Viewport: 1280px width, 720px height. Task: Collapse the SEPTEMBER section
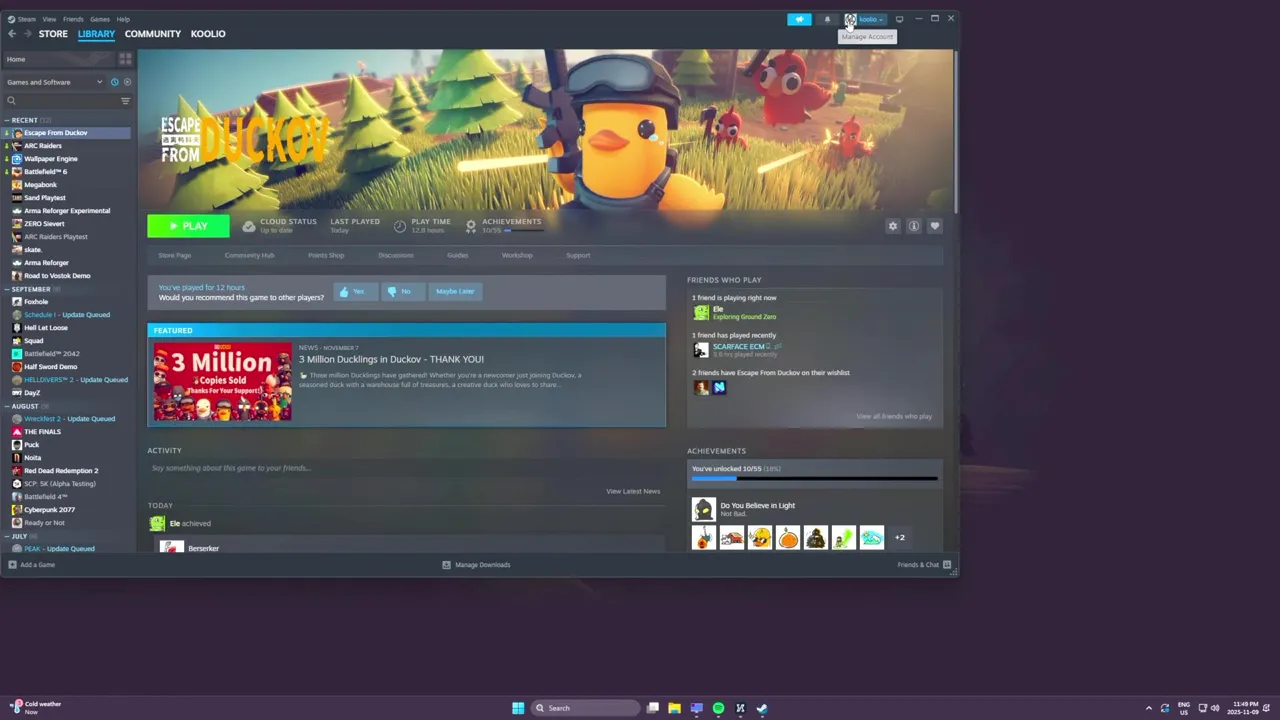click(7, 289)
